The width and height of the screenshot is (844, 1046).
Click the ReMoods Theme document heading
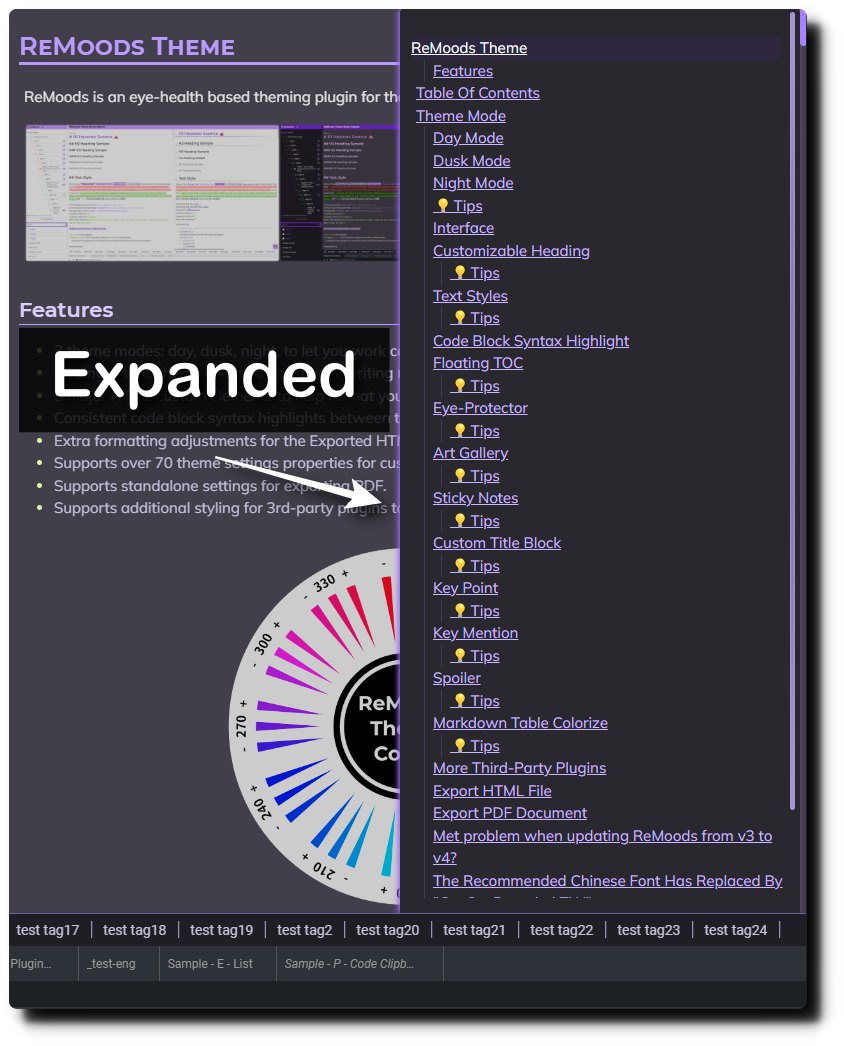point(127,47)
